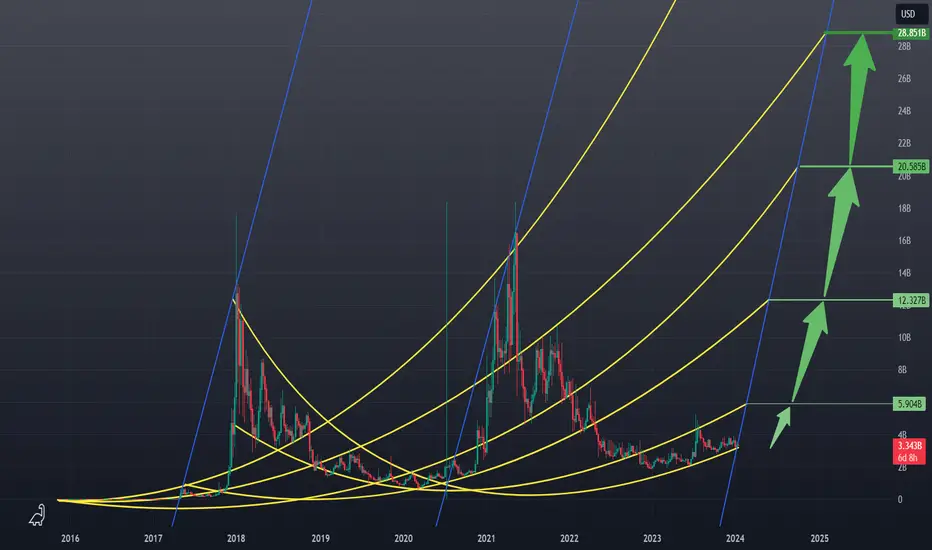The image size is (932, 550).
Task: Click the 22B price axis label
Action: (904, 143)
